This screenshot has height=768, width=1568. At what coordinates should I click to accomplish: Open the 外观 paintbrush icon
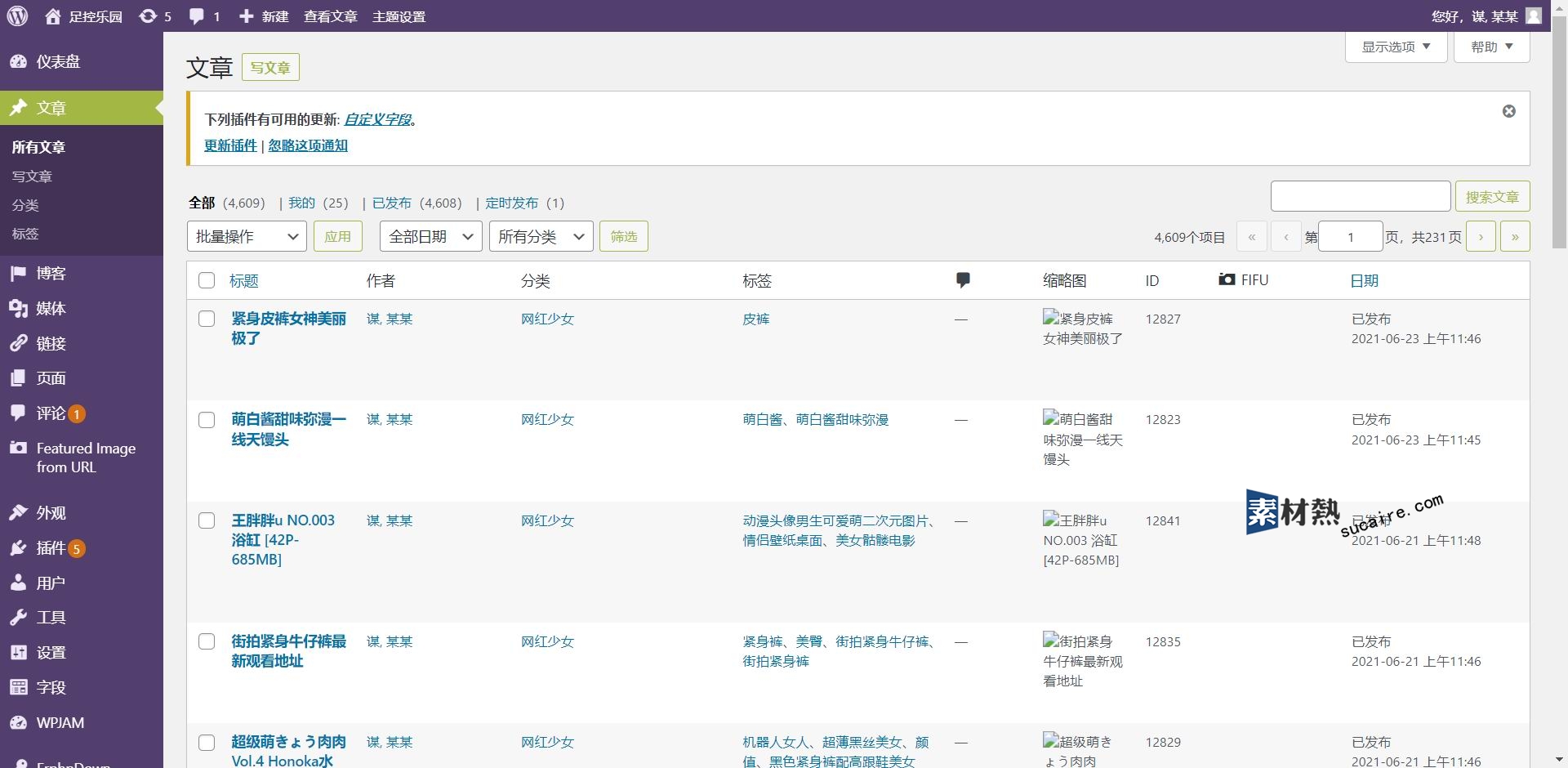click(19, 513)
